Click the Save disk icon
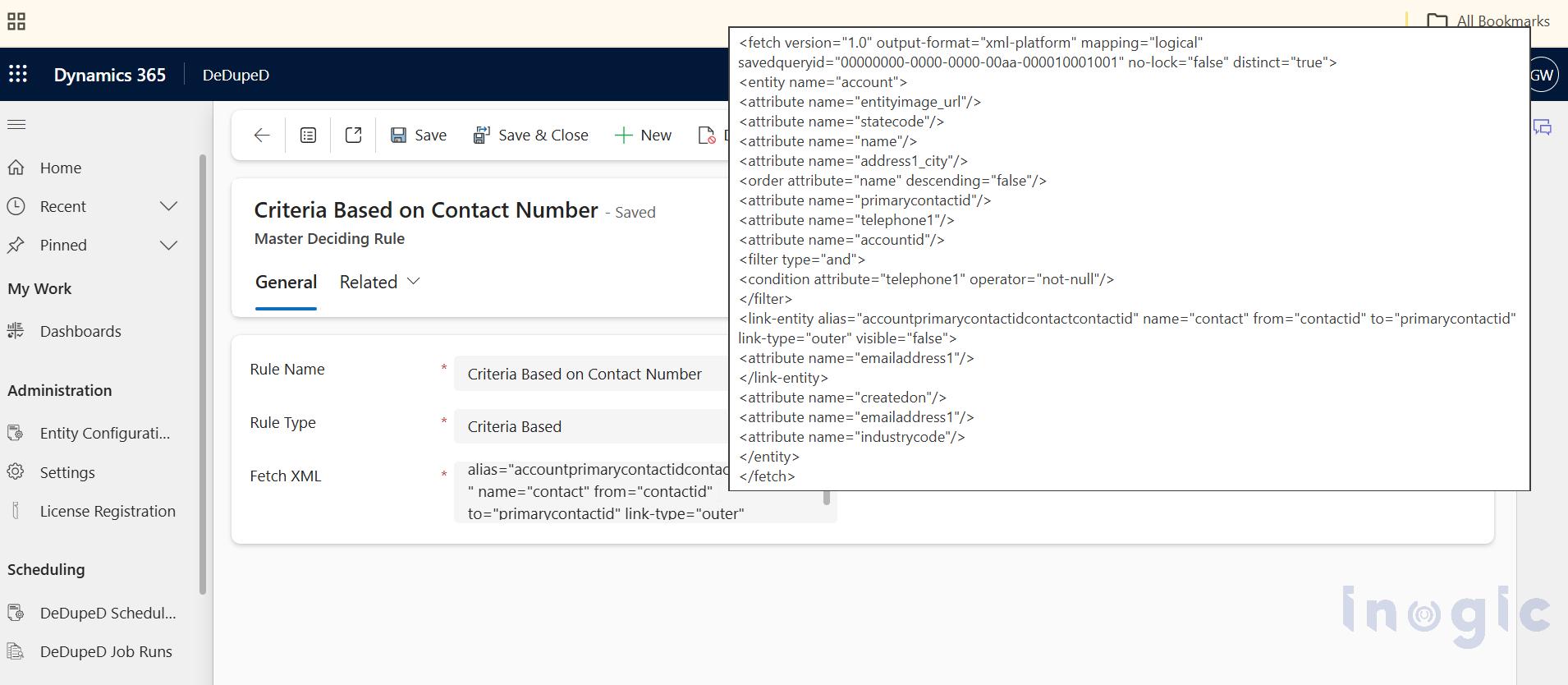The height and width of the screenshot is (685, 1568). [x=398, y=136]
